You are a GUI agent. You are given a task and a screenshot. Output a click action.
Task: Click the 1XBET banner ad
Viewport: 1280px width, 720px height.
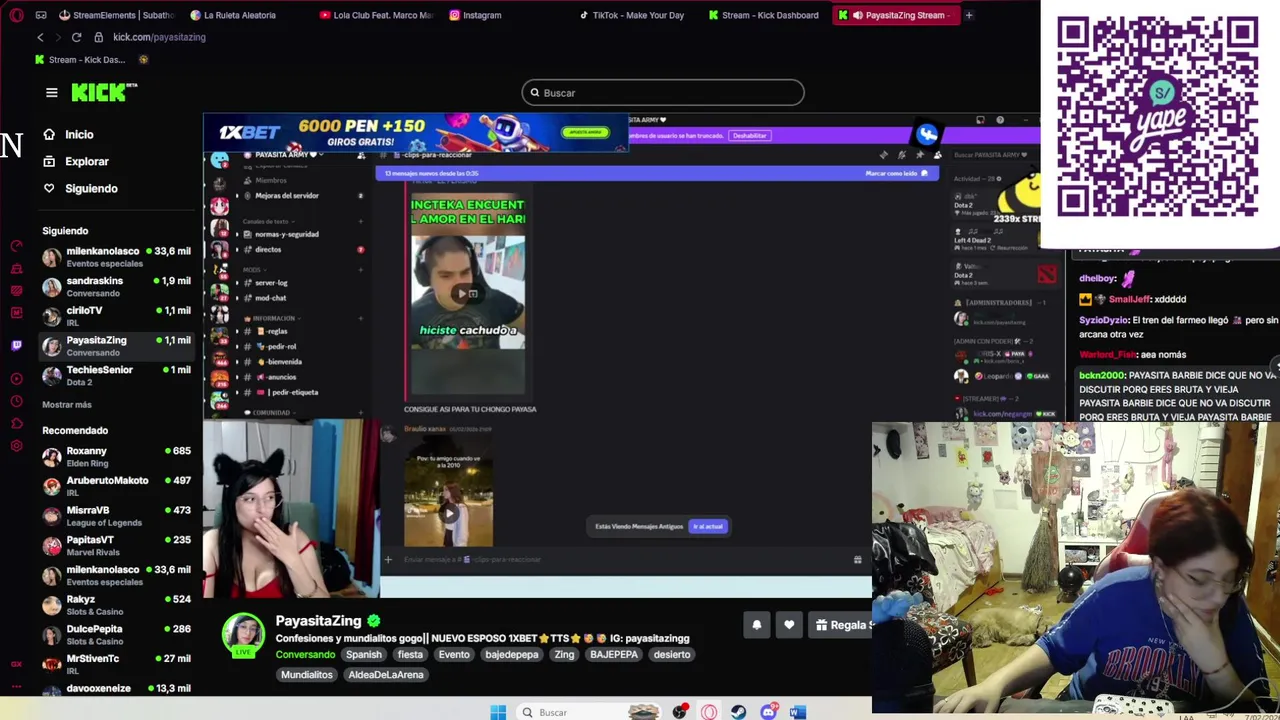coord(416,132)
